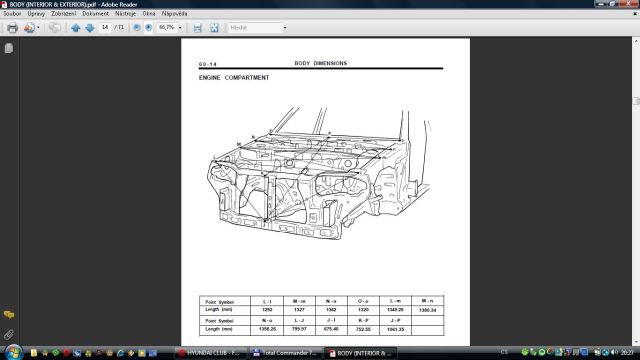Screen dimensions: 640x360
Task: Click the page number input field
Action: pos(105,27)
